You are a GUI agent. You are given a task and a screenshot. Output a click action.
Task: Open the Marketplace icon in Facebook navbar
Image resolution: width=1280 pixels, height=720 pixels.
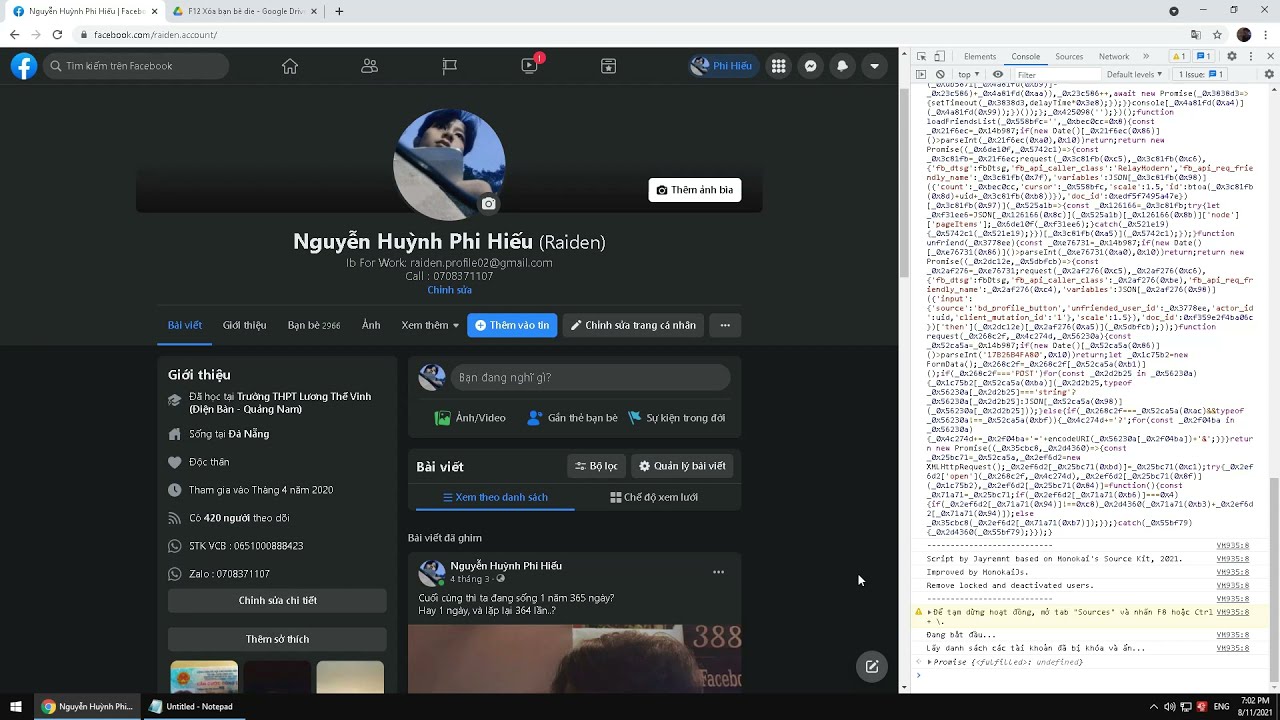(609, 66)
